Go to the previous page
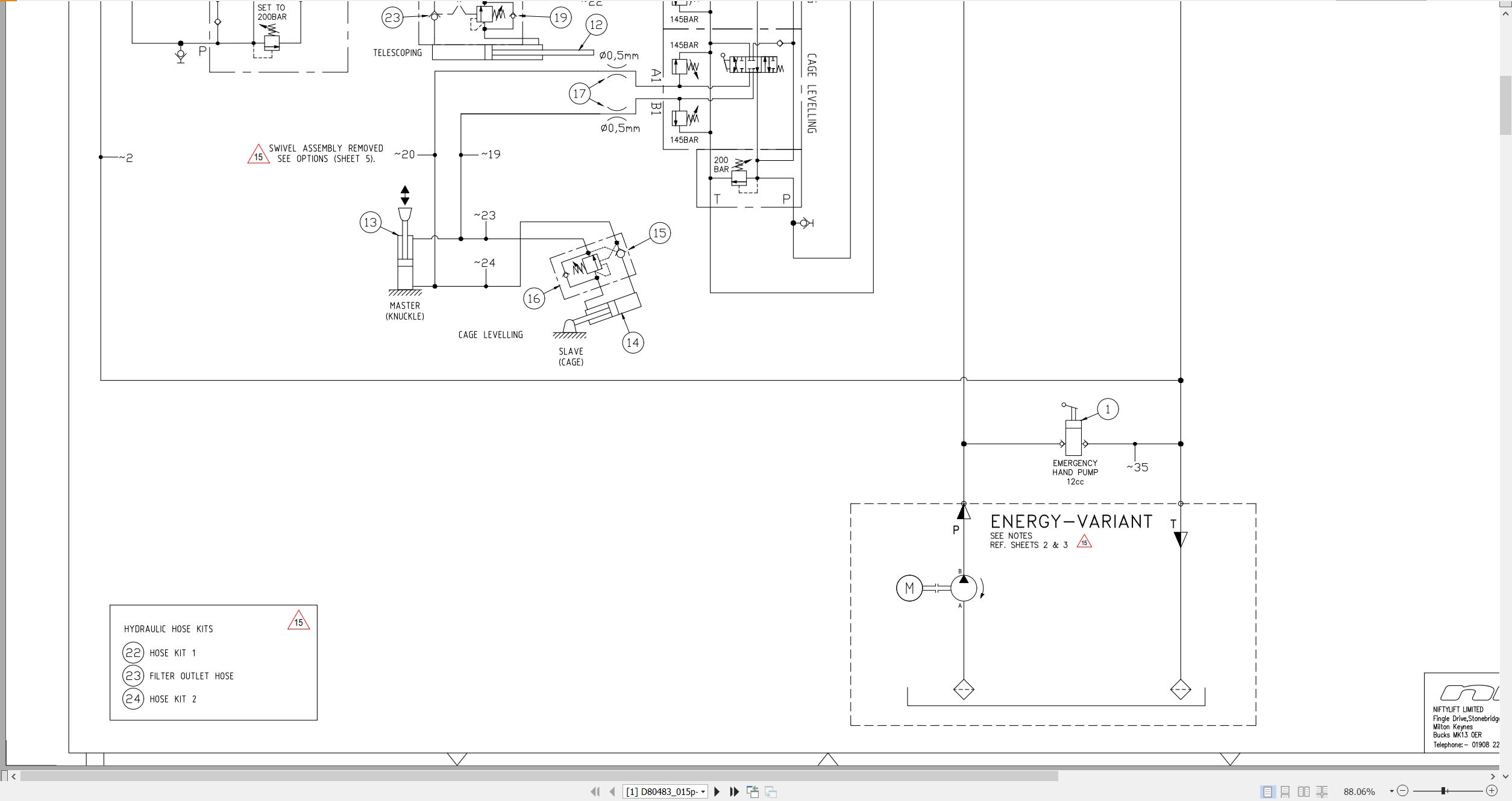This screenshot has width=1512, height=801. (x=612, y=791)
